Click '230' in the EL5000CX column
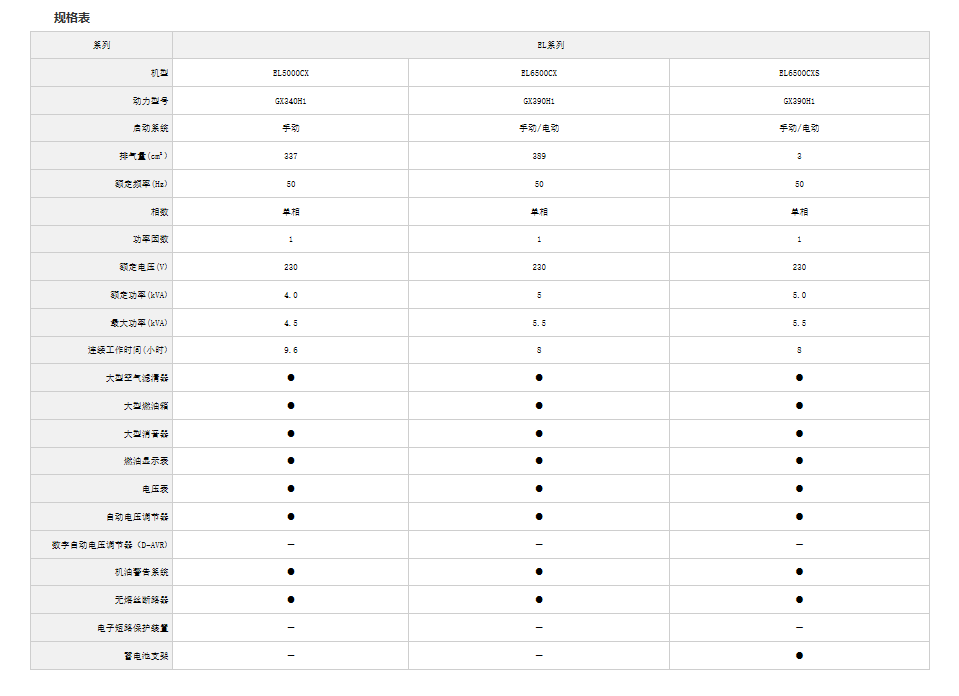This screenshot has width=959, height=696. tap(291, 267)
